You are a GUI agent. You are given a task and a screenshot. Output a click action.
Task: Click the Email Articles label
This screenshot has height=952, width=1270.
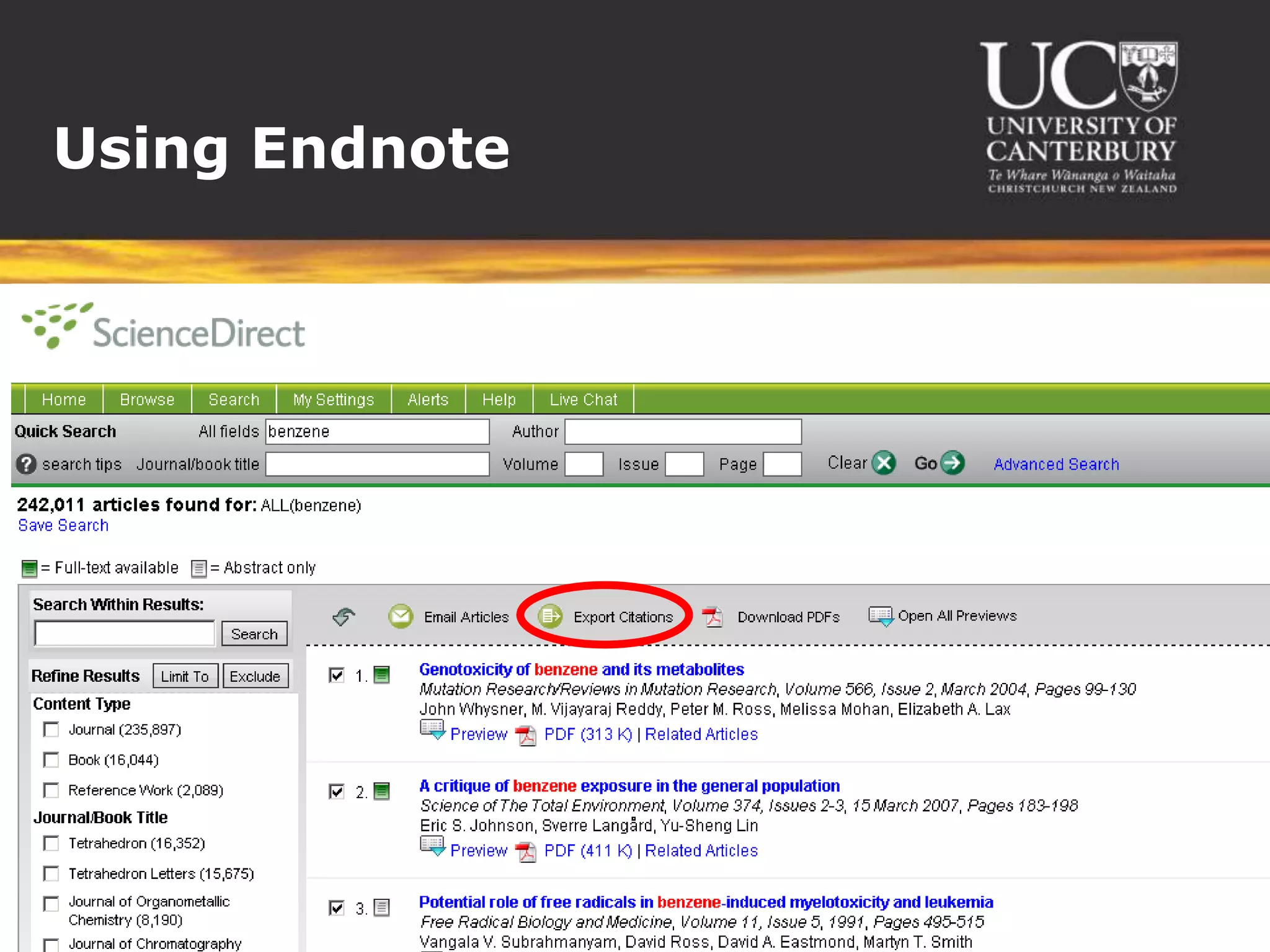pos(466,617)
